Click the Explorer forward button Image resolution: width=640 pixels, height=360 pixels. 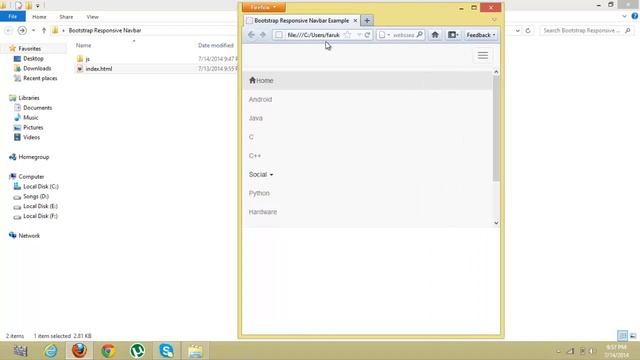pyautogui.click(x=22, y=31)
